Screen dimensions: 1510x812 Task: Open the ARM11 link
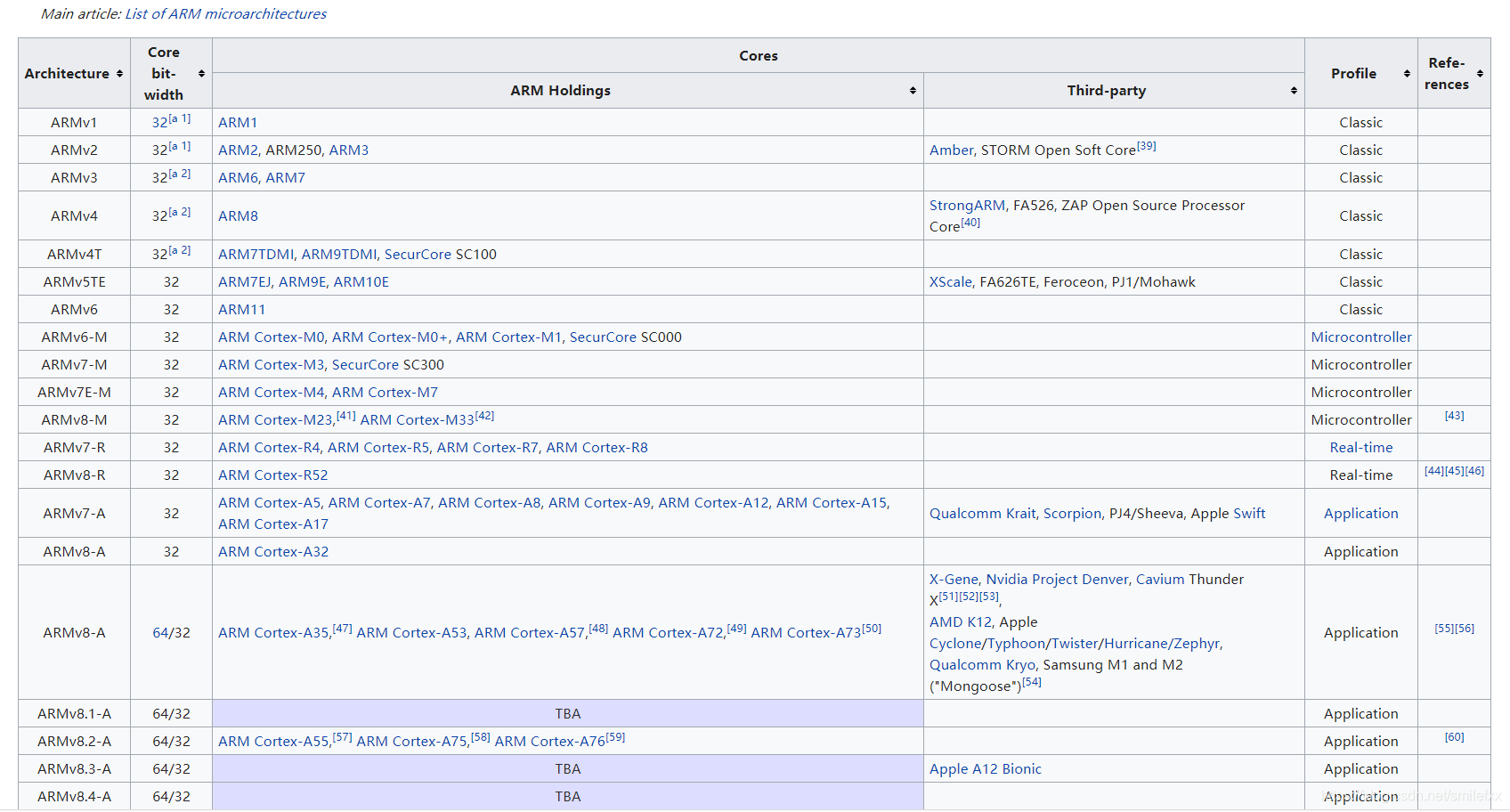(241, 310)
